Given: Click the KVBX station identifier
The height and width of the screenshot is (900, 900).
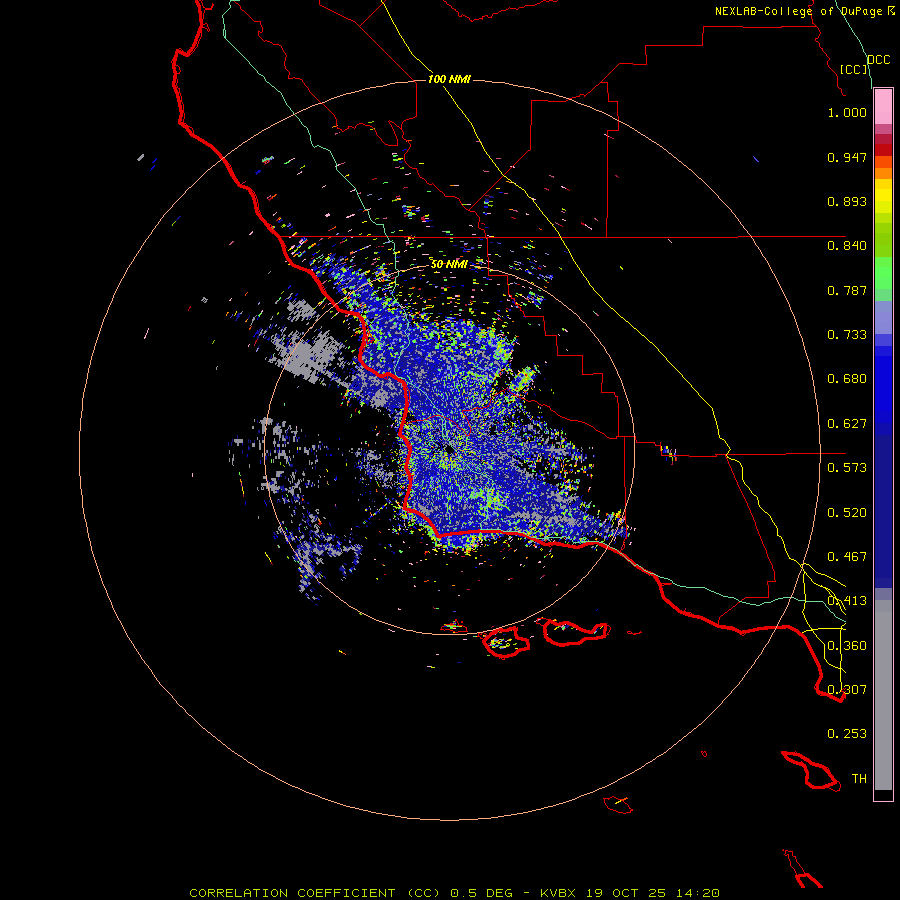Looking at the screenshot, I should point(557,893).
